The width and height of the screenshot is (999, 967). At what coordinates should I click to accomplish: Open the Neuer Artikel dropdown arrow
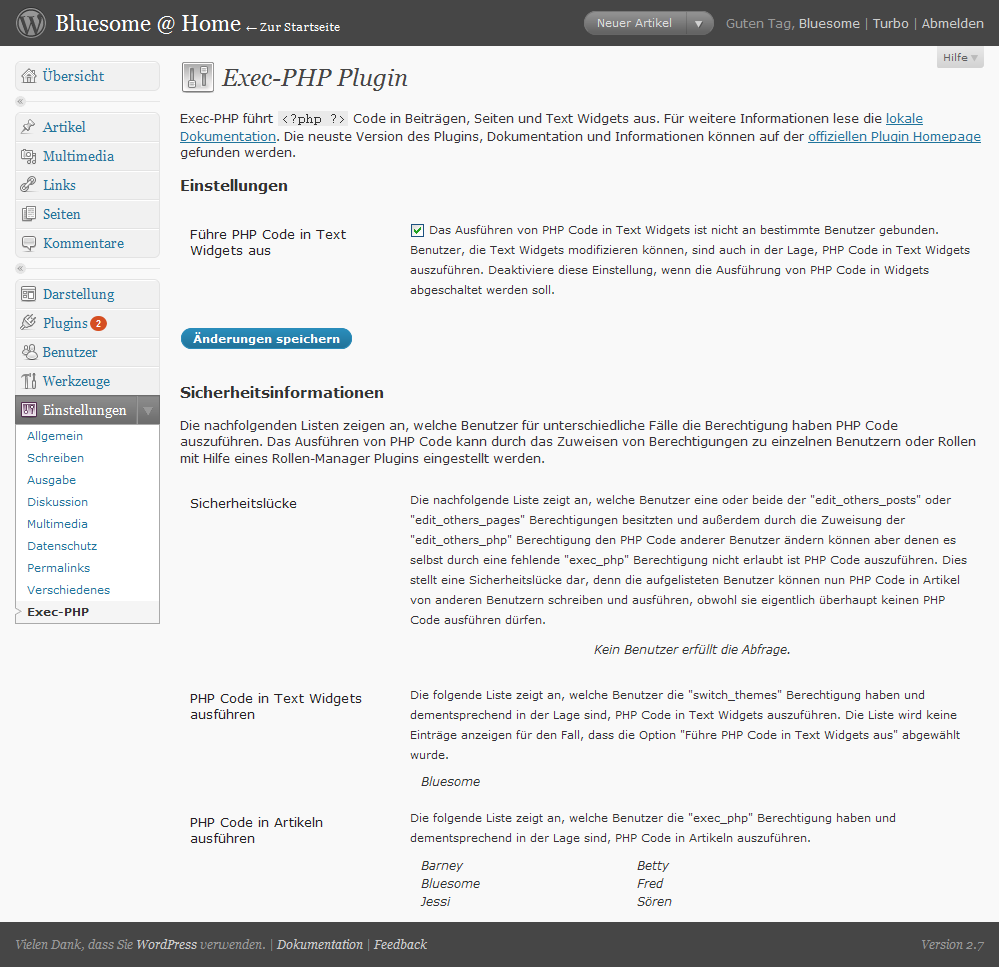pos(700,23)
